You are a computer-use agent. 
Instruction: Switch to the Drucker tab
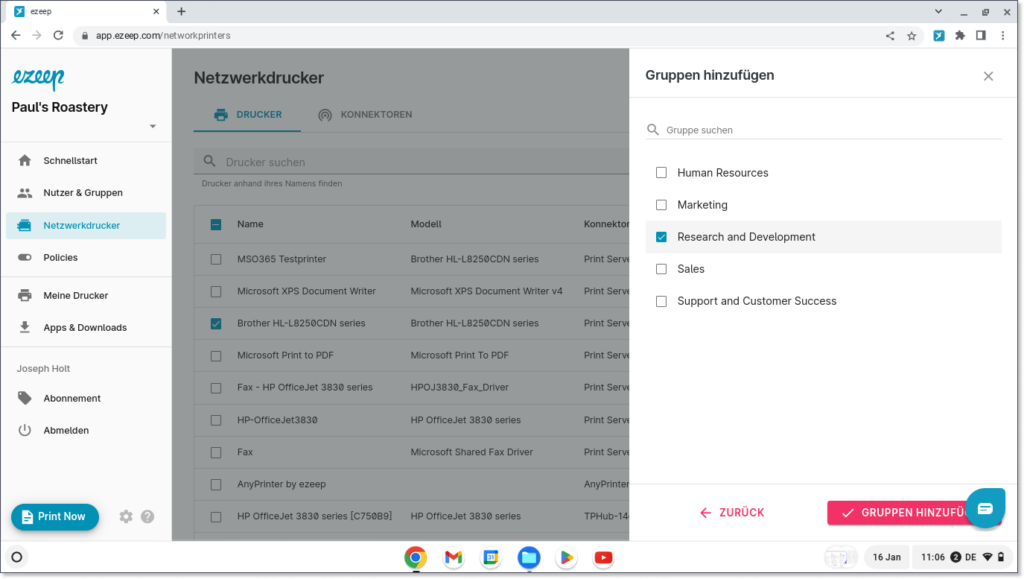[248, 115]
